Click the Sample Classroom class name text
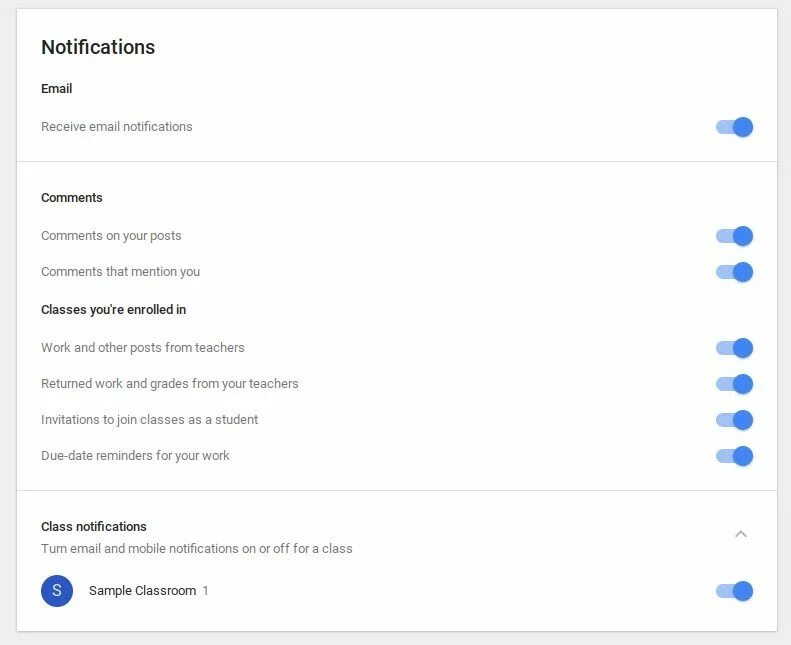The width and height of the screenshot is (791, 645). [x=142, y=591]
